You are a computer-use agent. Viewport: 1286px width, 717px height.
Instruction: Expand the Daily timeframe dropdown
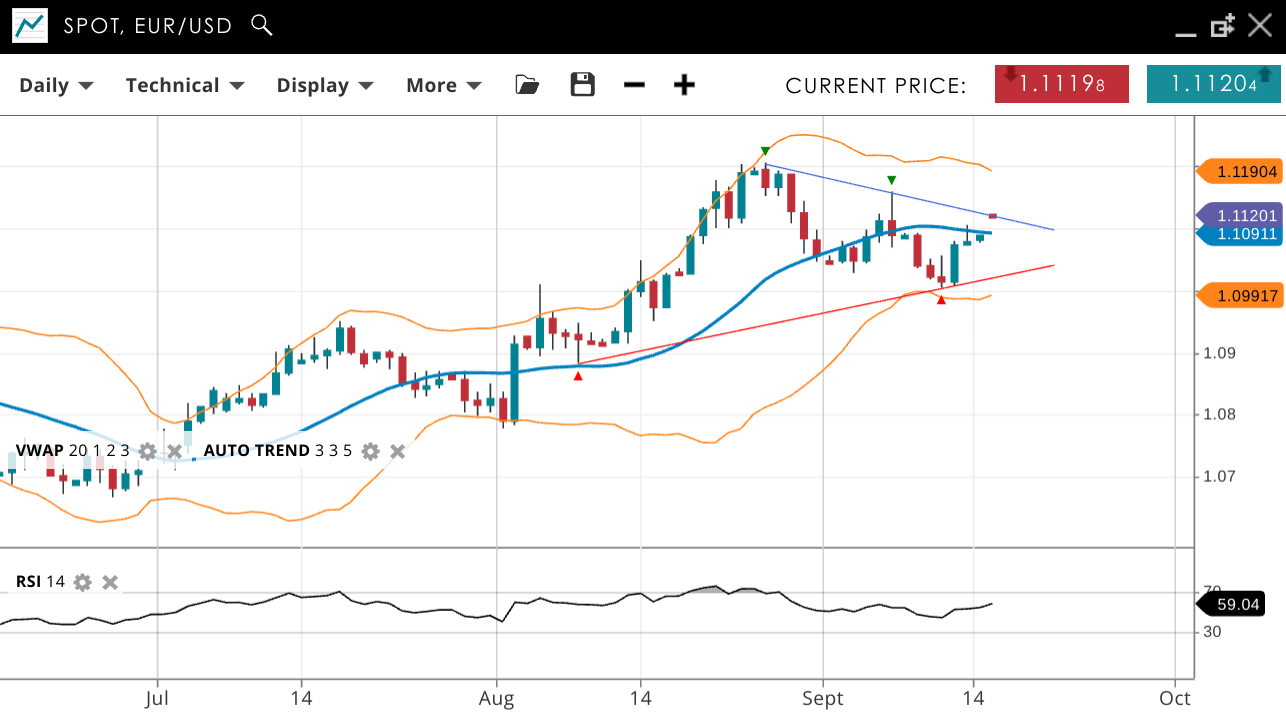tap(56, 86)
